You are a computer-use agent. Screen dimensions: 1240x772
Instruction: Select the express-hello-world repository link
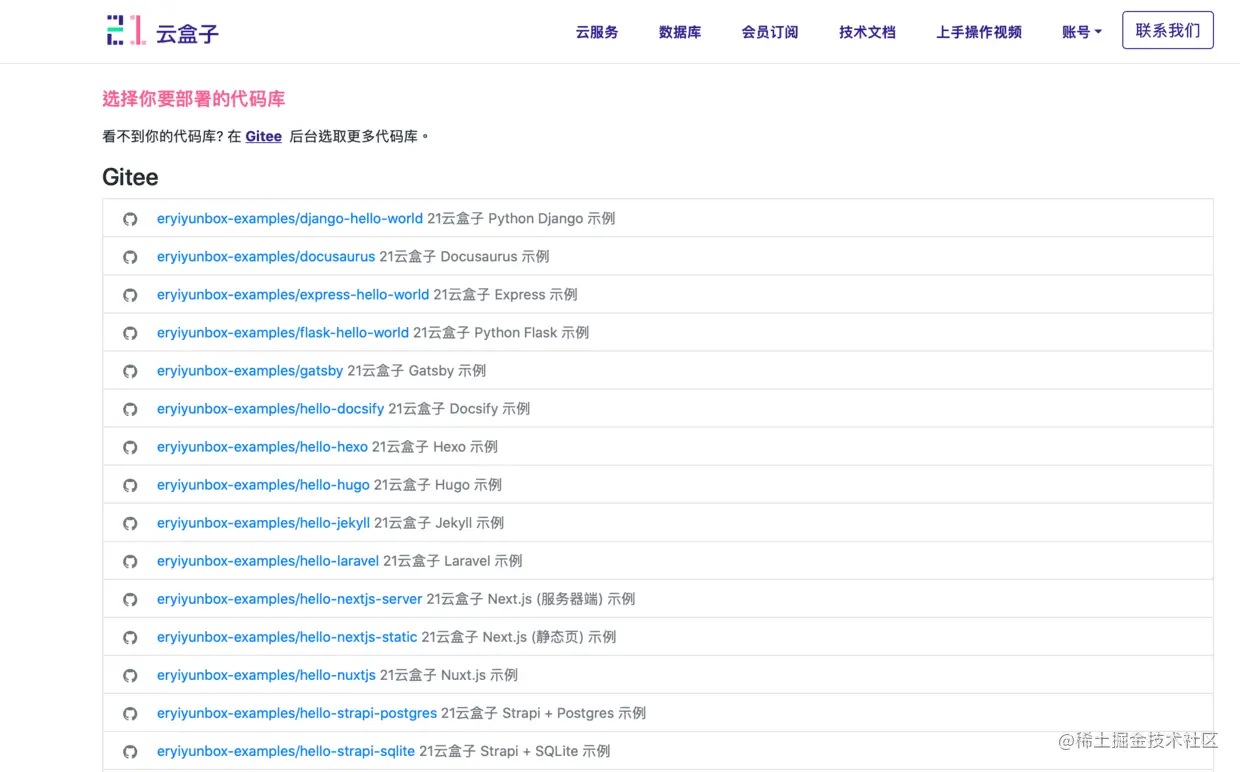click(x=292, y=294)
